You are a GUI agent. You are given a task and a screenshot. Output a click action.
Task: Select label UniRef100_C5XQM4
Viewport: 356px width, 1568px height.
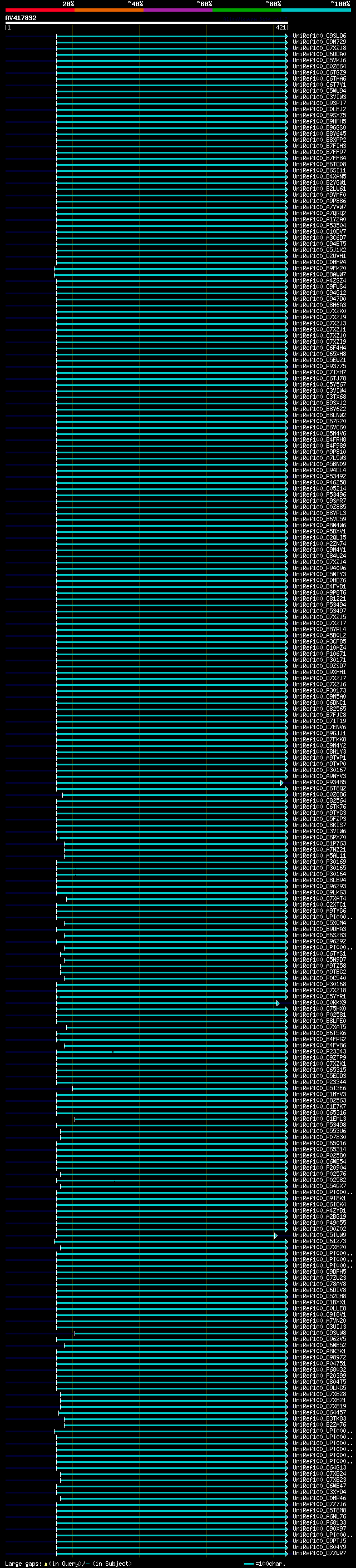click(319, 923)
